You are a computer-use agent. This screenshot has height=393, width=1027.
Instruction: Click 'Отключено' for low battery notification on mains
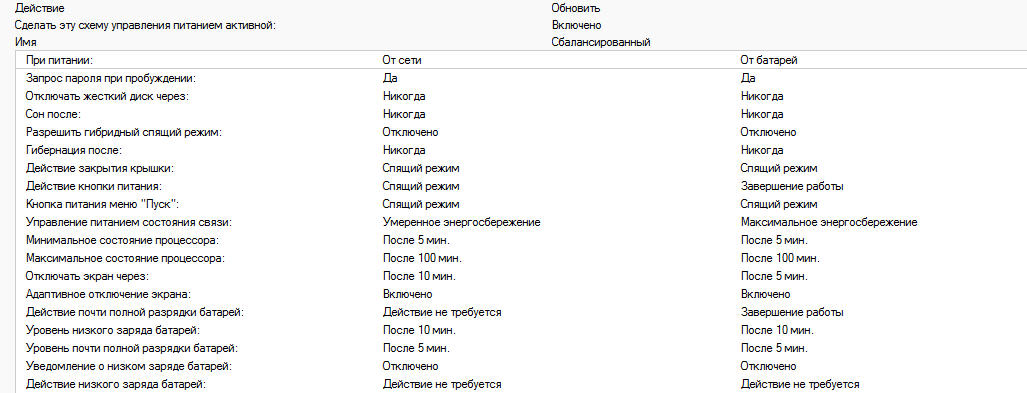411,366
